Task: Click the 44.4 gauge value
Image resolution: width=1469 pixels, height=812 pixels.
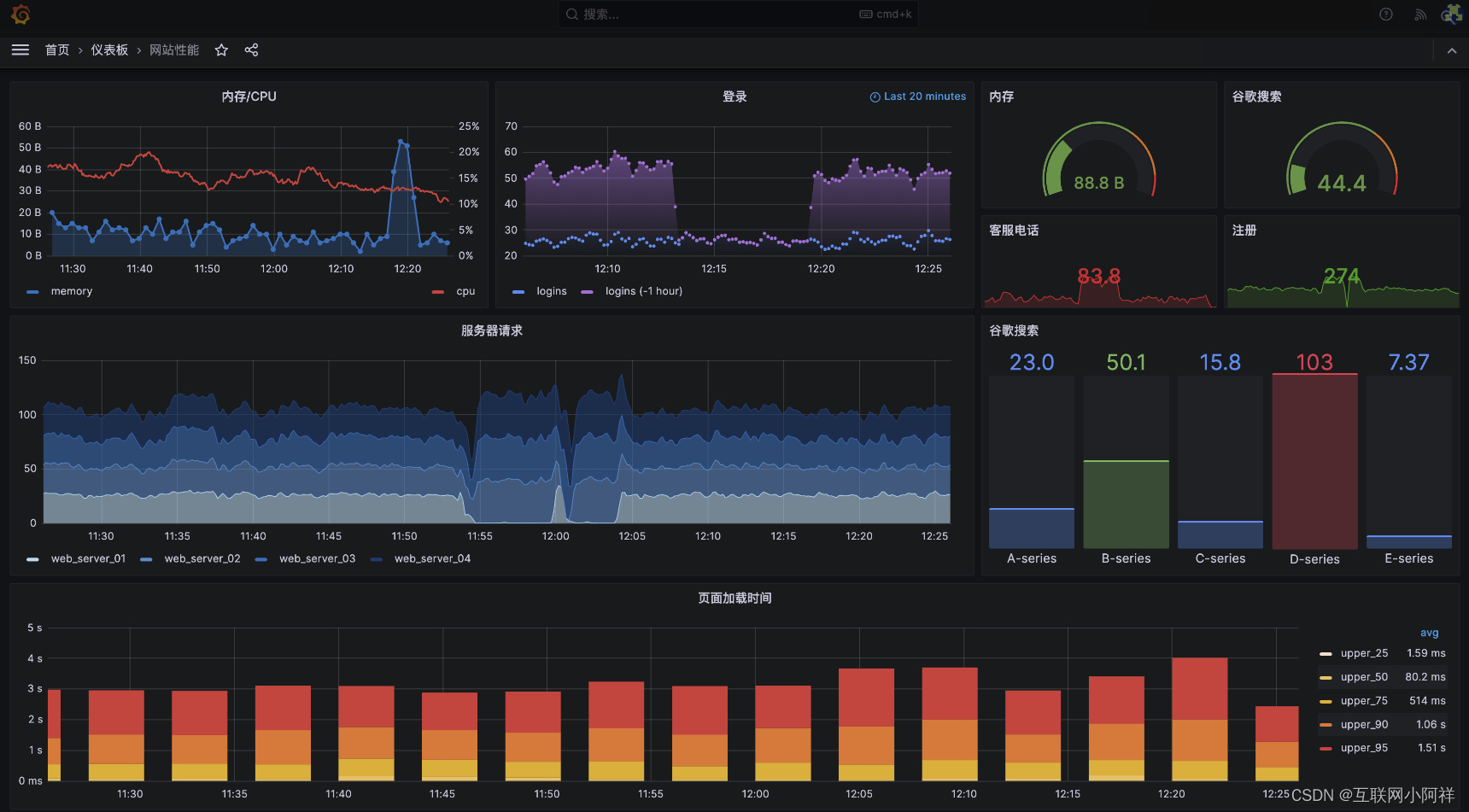Action: point(1342,183)
